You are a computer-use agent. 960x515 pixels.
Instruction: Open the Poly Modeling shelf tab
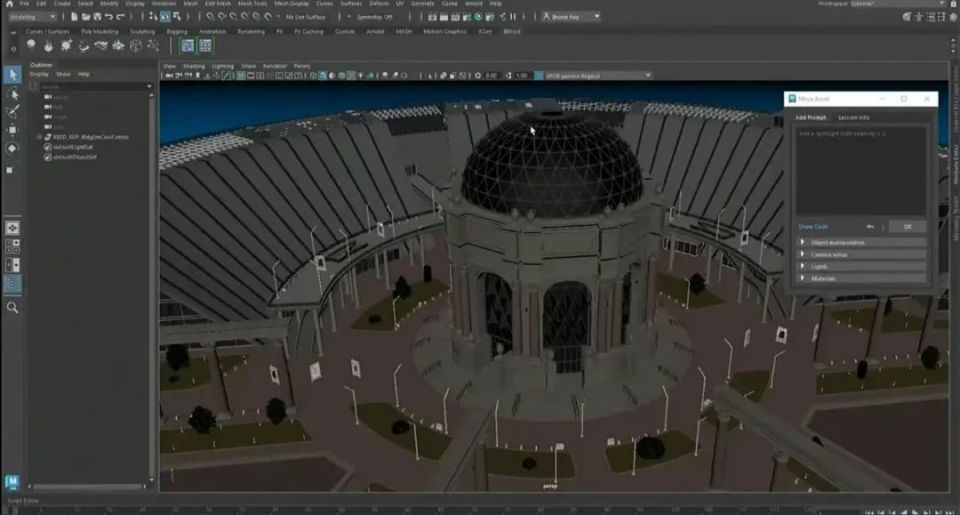coord(100,31)
